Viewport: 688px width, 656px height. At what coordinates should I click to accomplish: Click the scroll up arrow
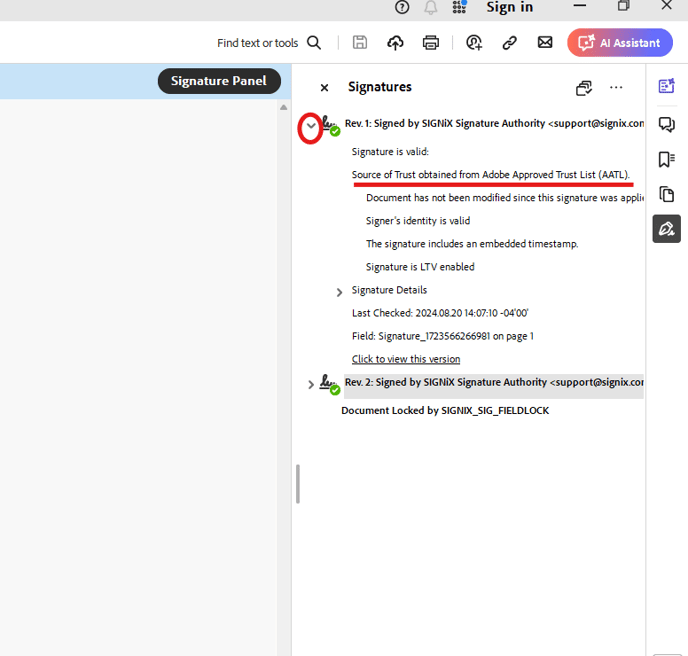coord(283,107)
